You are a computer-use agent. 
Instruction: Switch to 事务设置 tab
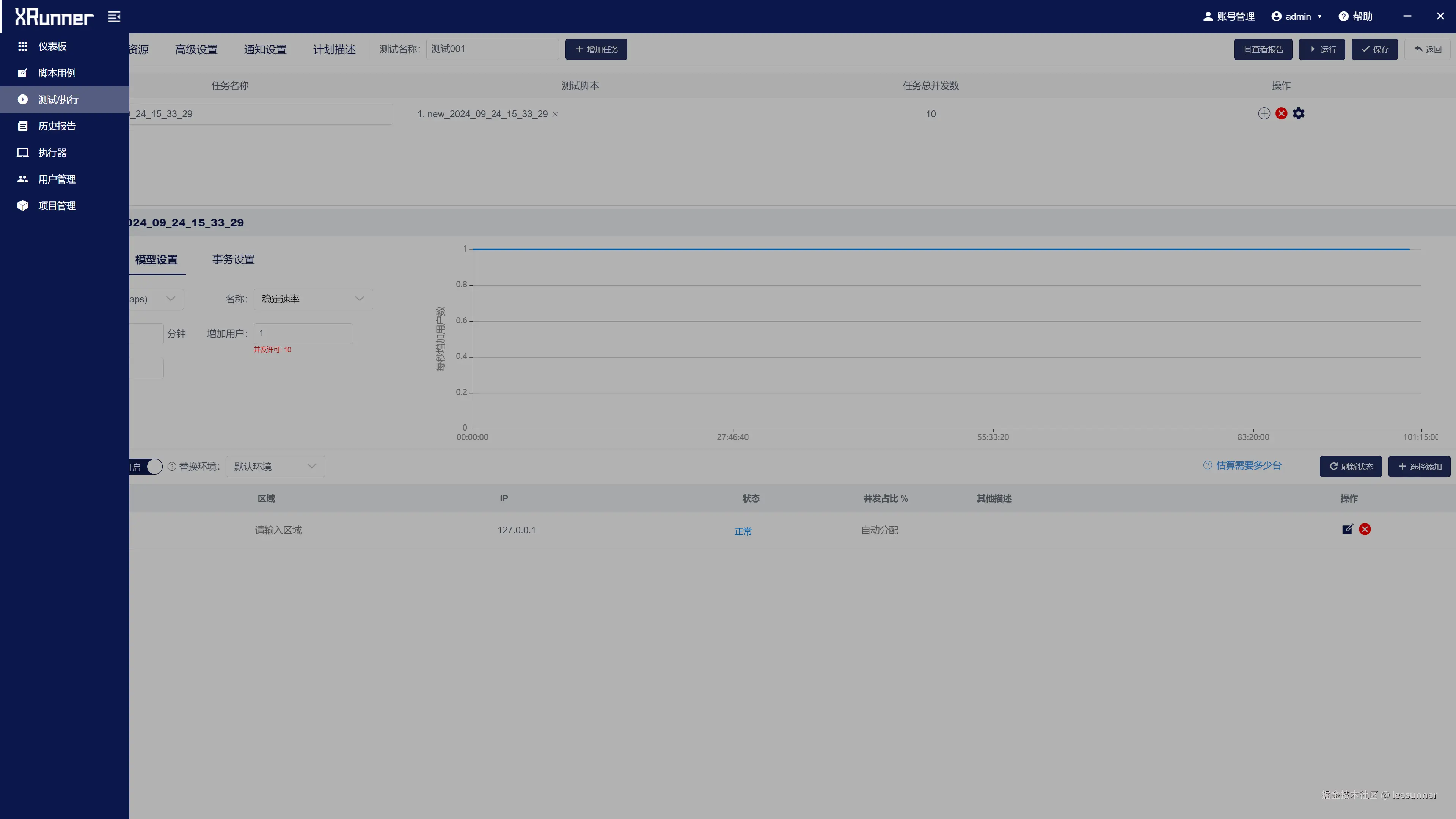233,259
